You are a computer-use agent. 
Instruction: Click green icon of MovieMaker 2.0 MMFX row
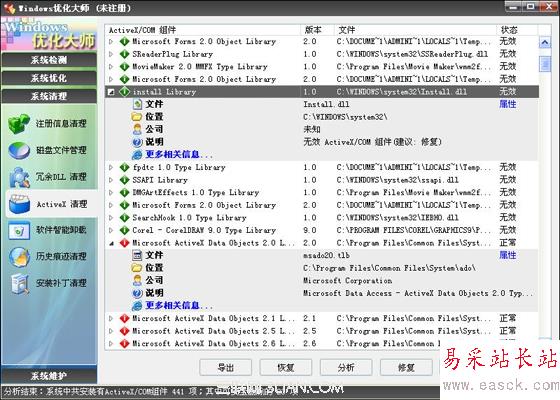click(x=124, y=67)
